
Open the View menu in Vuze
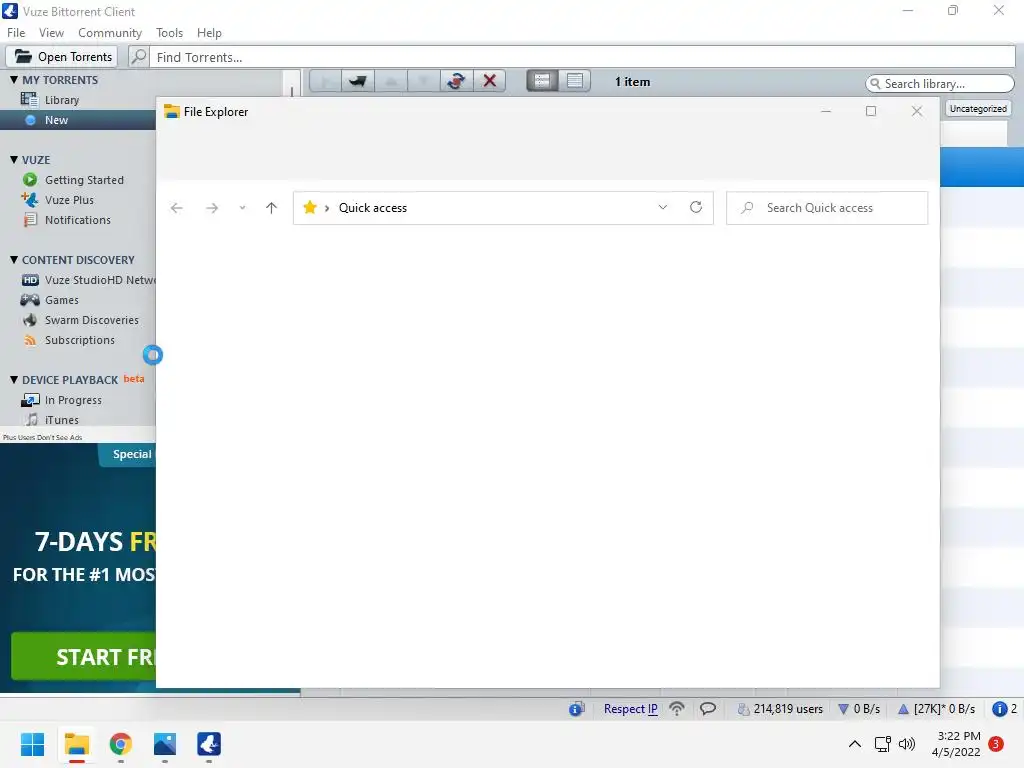coord(51,33)
